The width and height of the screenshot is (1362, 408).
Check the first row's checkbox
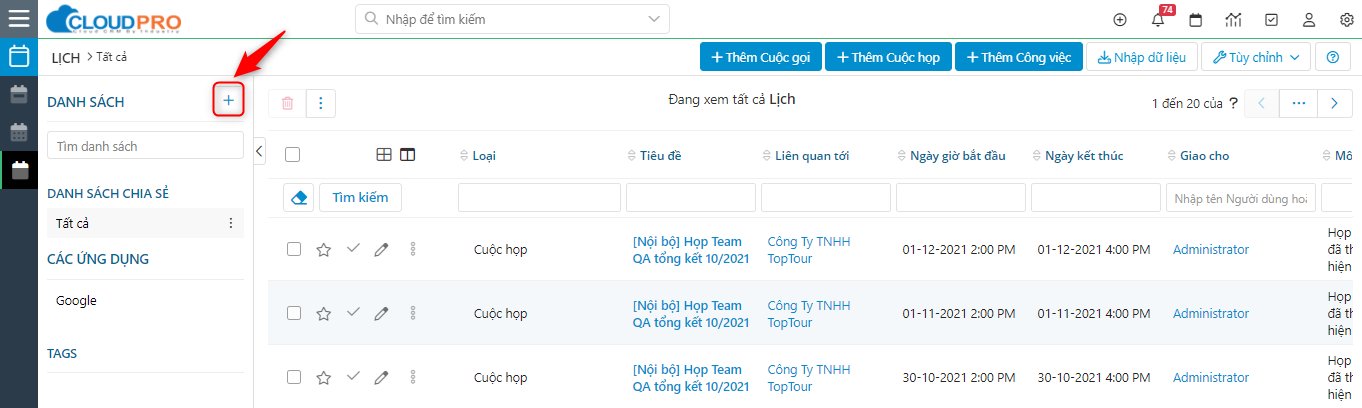(294, 249)
